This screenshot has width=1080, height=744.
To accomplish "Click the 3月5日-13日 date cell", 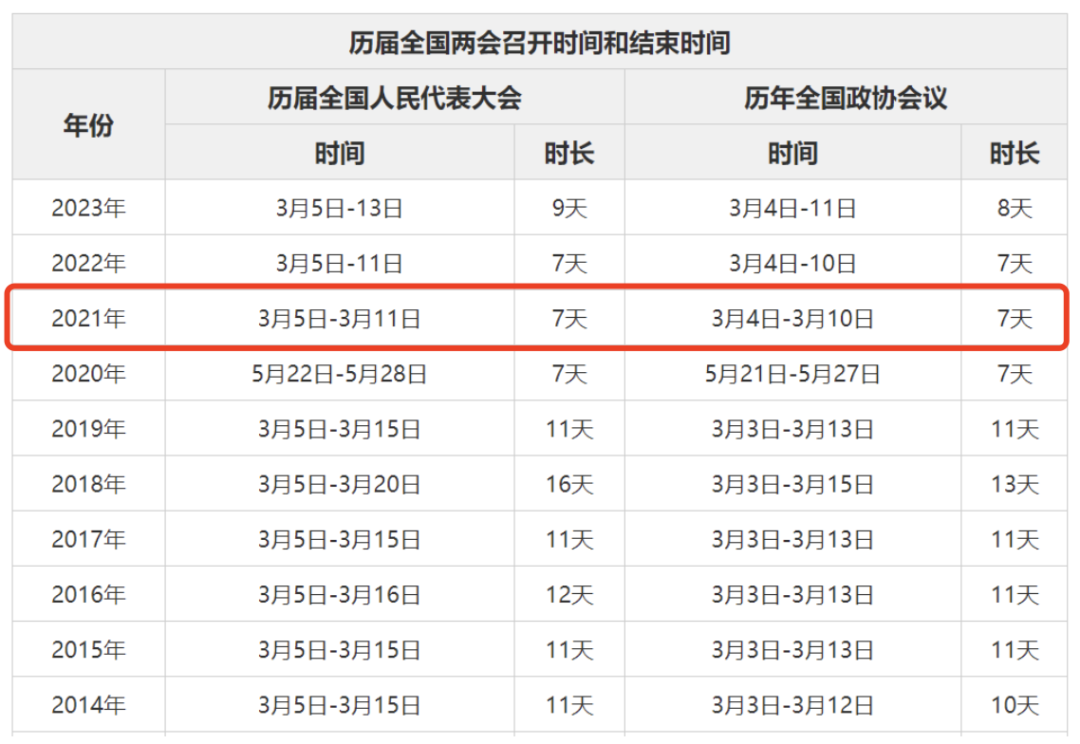I will pos(340,208).
